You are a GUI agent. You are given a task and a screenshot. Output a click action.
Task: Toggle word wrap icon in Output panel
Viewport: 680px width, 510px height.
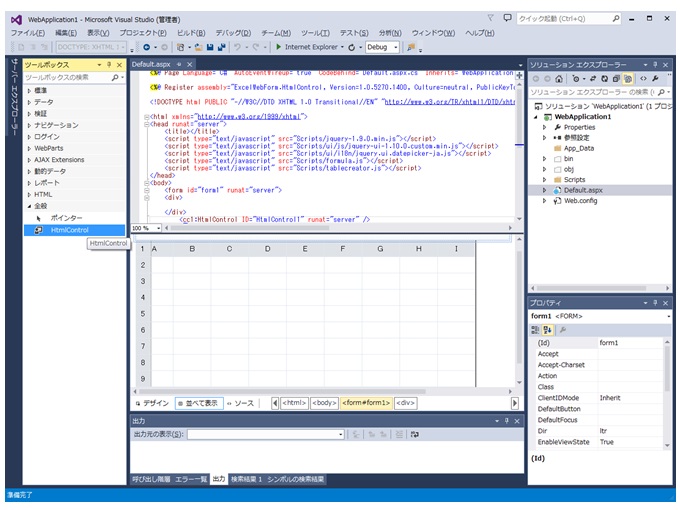pyautogui.click(x=415, y=435)
